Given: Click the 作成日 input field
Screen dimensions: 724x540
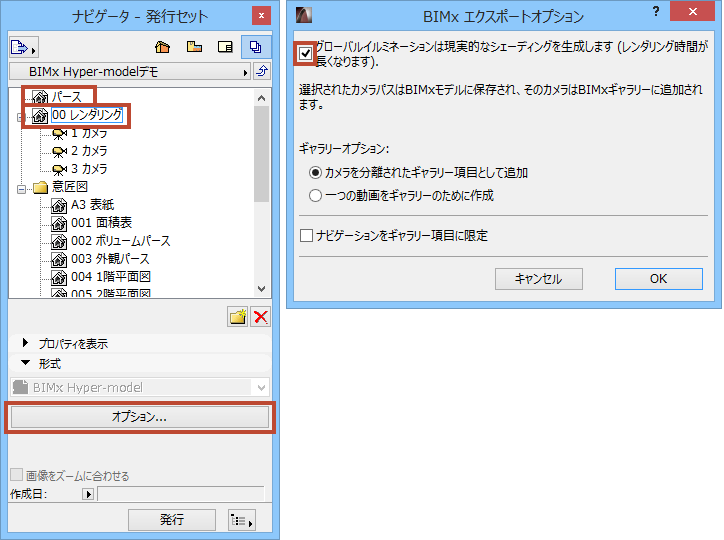Looking at the screenshot, I should click(x=181, y=494).
